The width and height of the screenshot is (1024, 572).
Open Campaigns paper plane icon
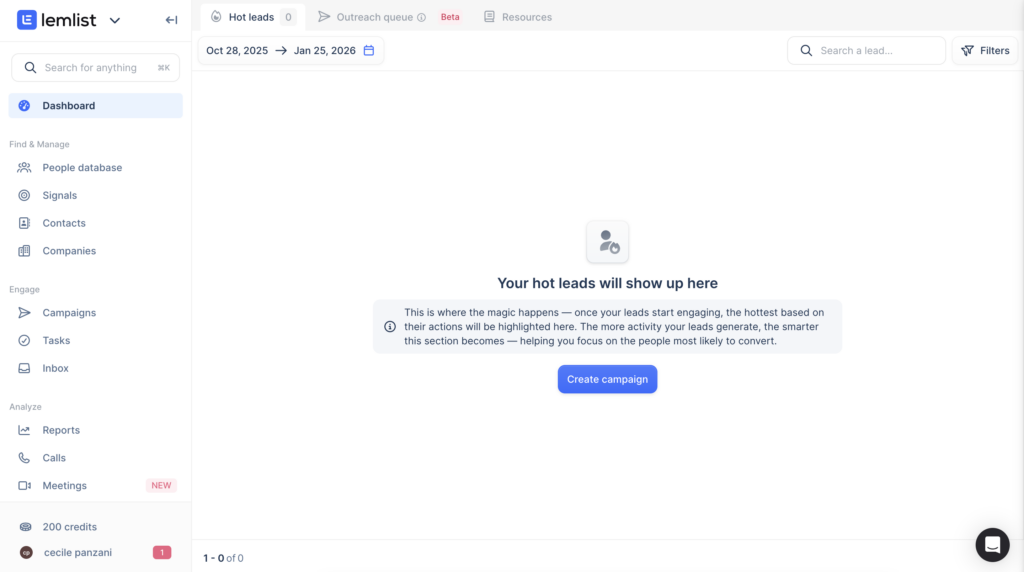(x=24, y=313)
